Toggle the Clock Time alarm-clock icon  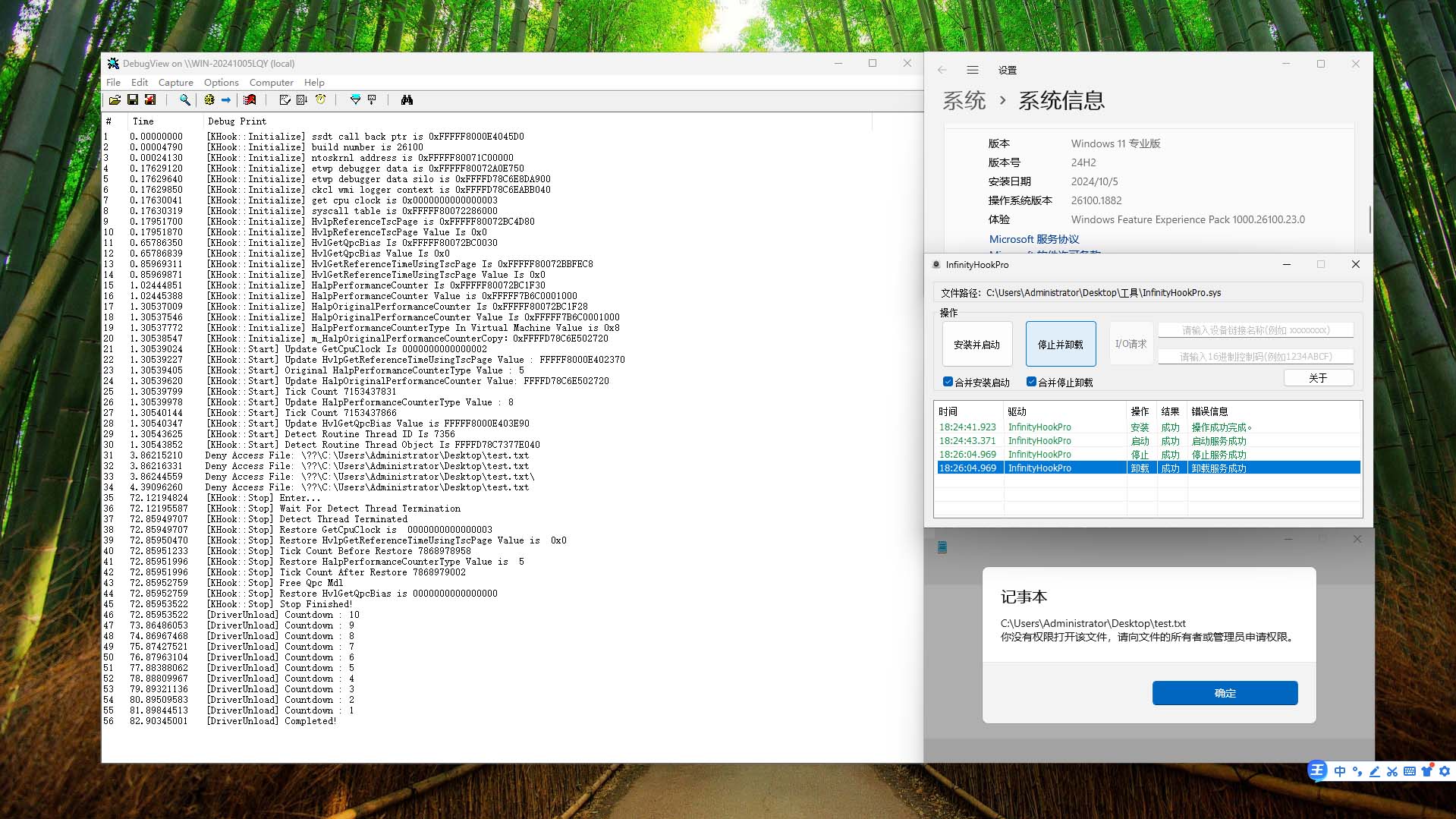[x=320, y=100]
